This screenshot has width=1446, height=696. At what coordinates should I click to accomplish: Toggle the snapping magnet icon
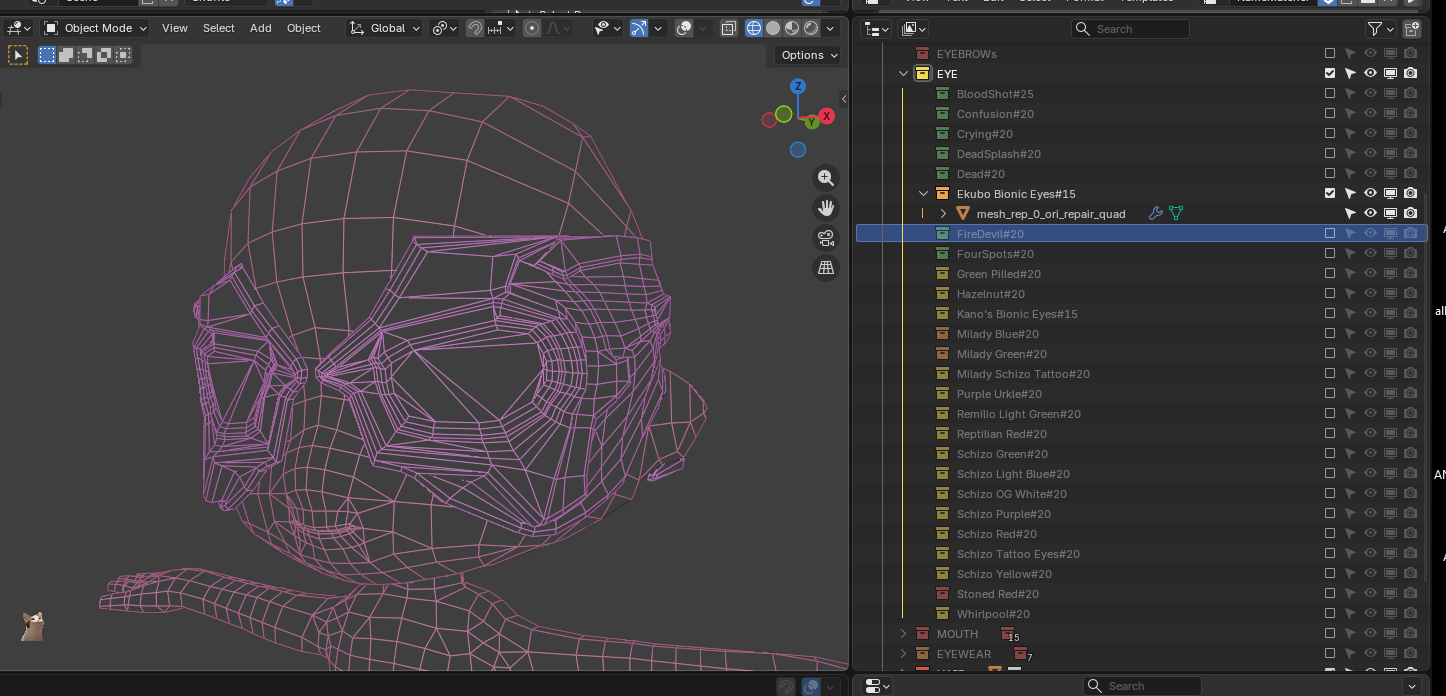coord(475,28)
